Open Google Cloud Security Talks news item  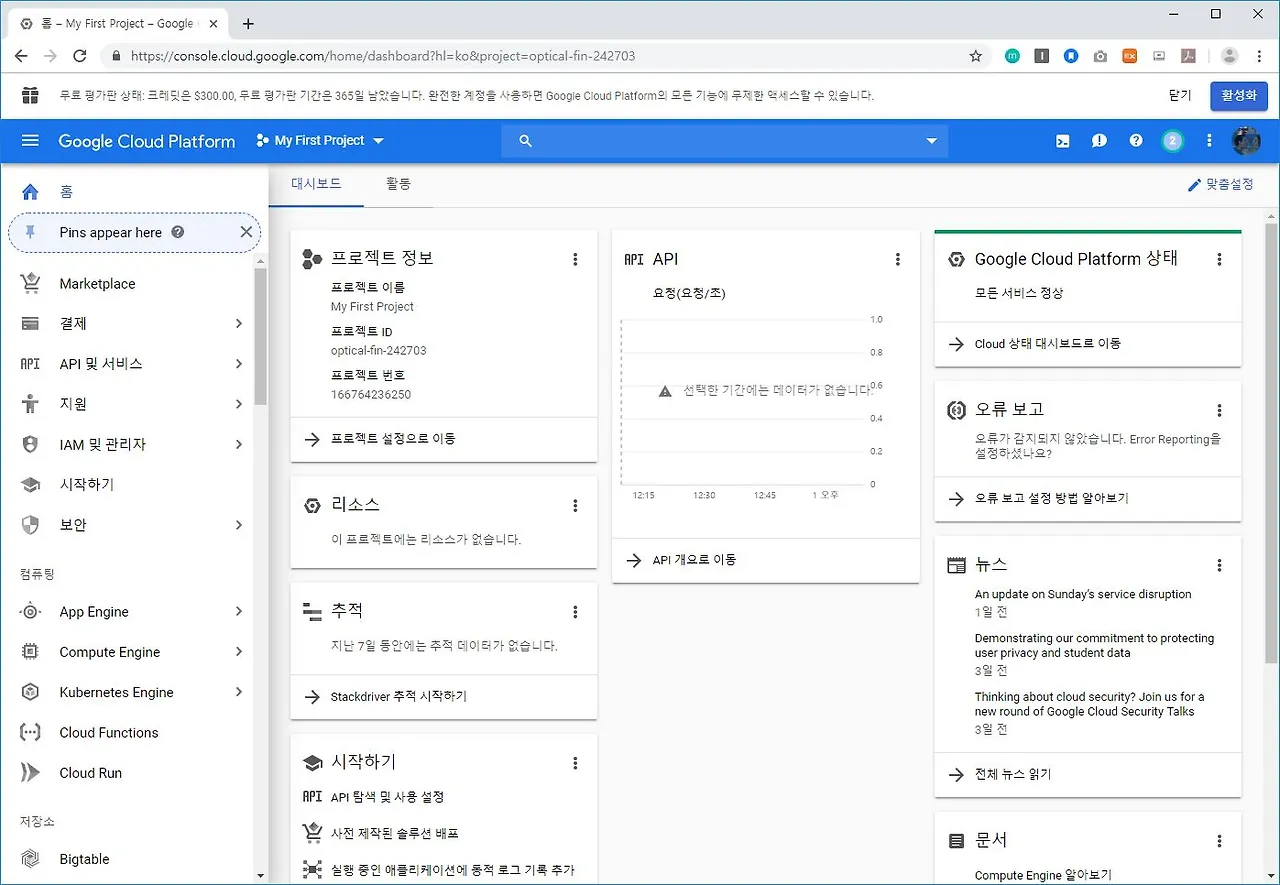click(1090, 704)
